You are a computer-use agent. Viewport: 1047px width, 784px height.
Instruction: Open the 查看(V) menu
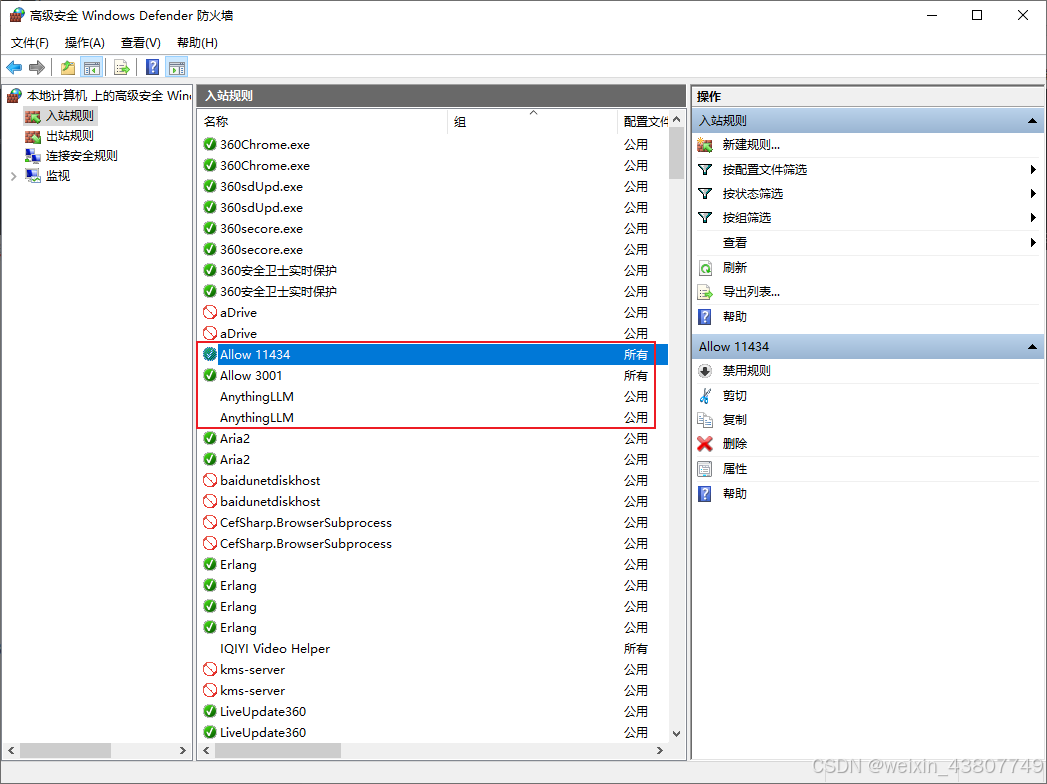141,43
